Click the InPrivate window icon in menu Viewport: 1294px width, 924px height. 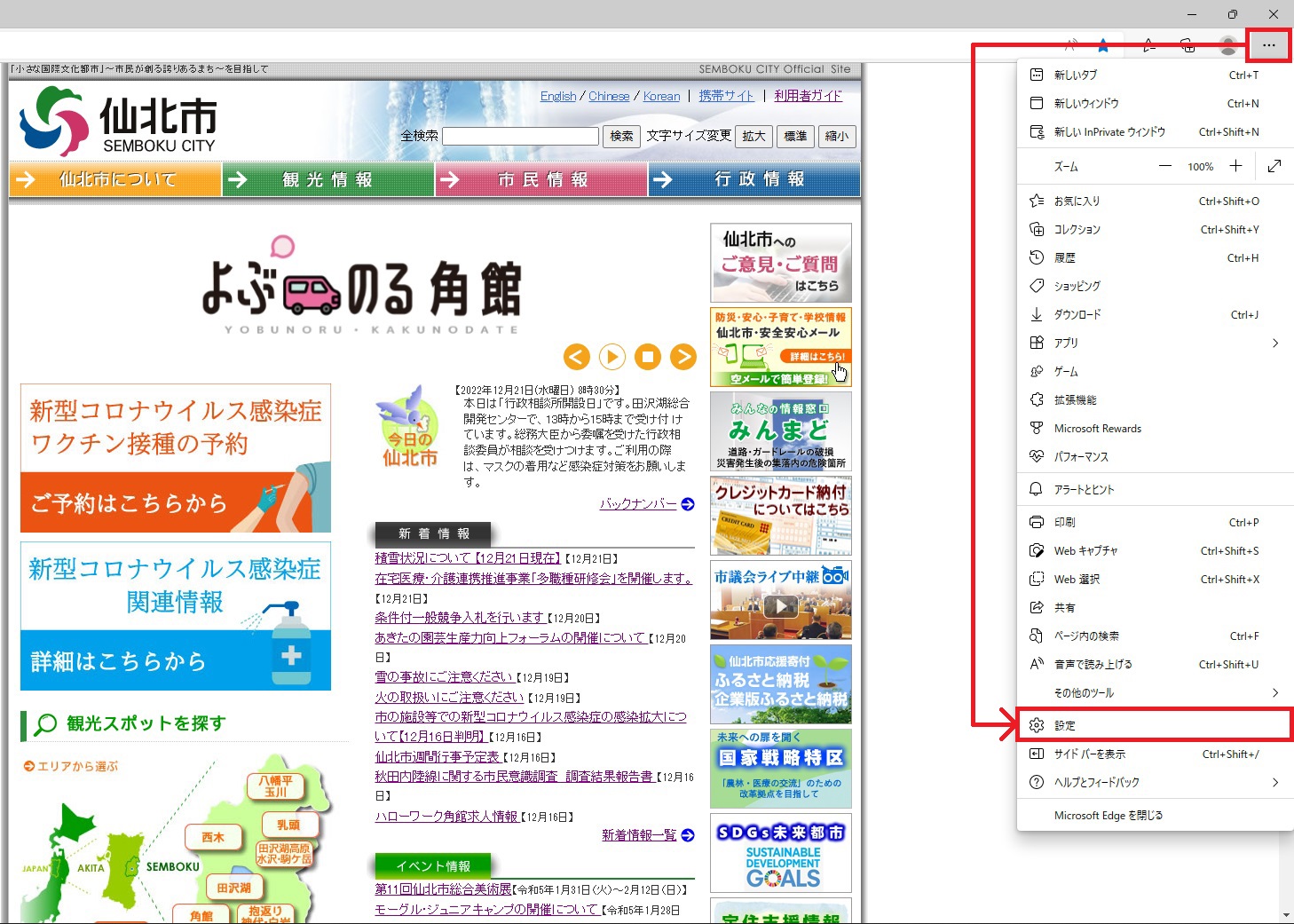[x=1036, y=131]
